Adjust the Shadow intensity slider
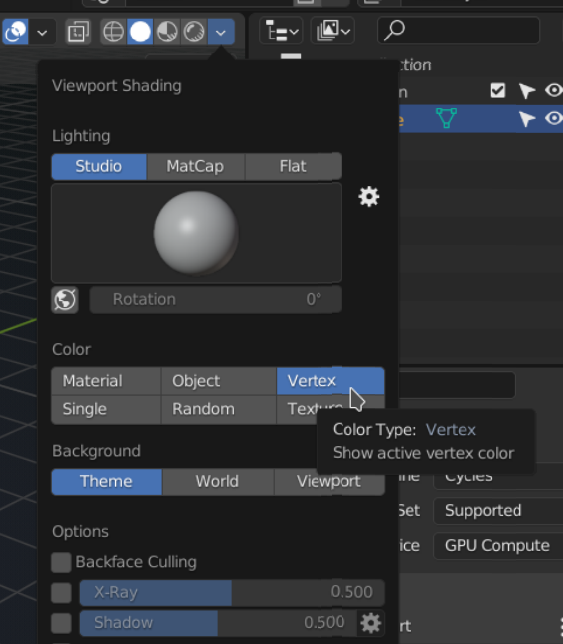This screenshot has width=563, height=644. [218, 623]
